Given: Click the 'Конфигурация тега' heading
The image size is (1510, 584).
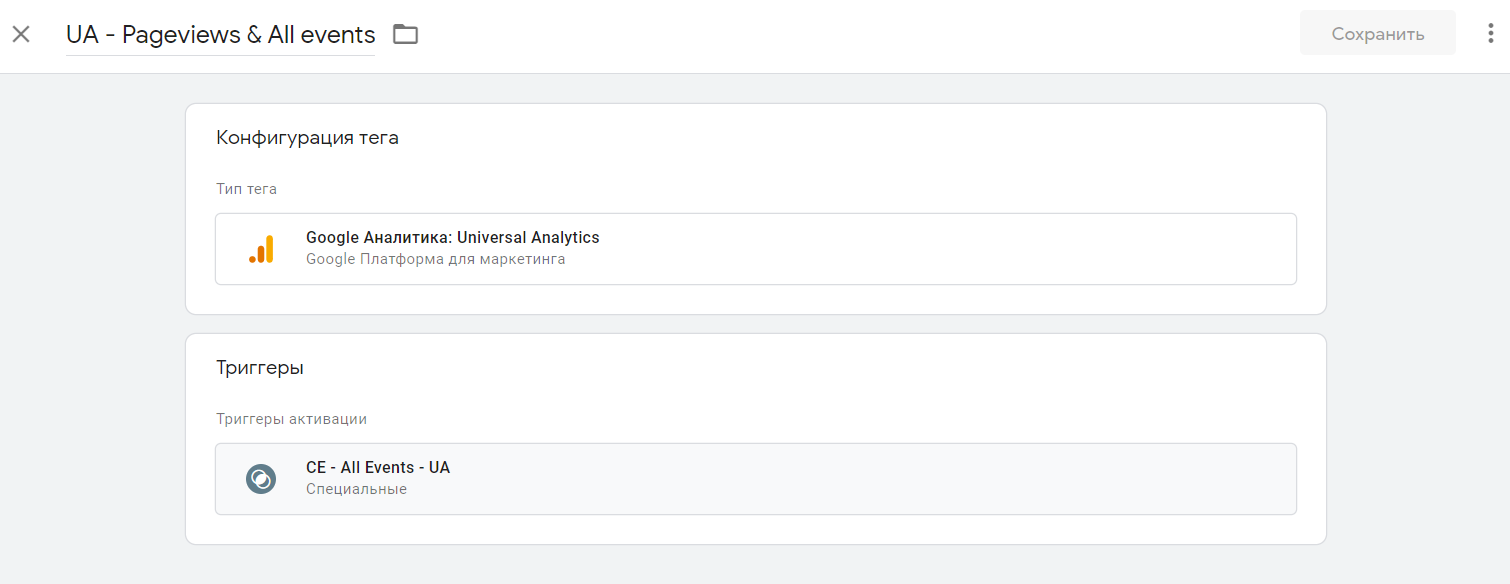Looking at the screenshot, I should [x=307, y=138].
